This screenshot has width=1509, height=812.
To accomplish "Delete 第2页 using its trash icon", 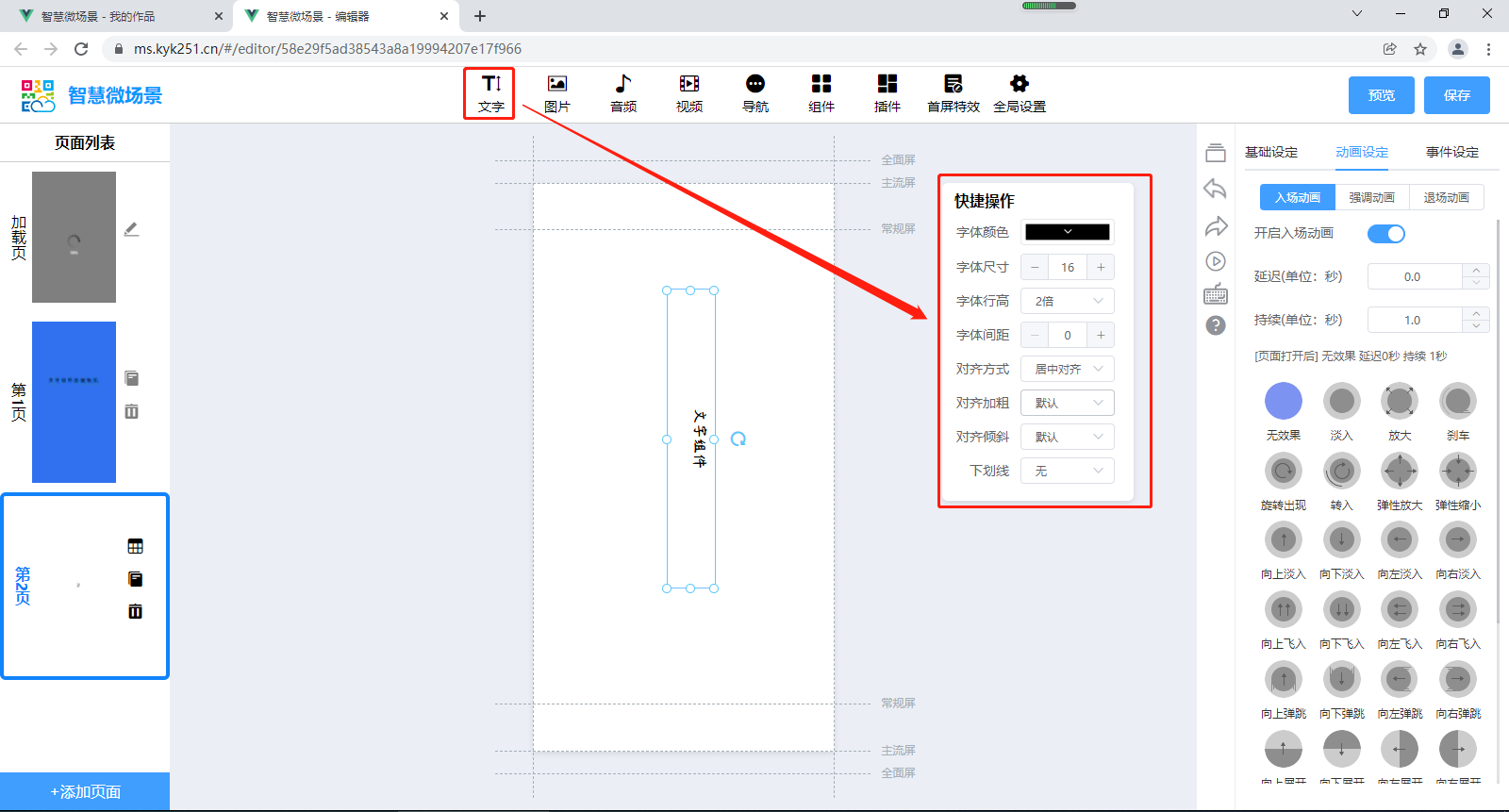I will [x=135, y=611].
